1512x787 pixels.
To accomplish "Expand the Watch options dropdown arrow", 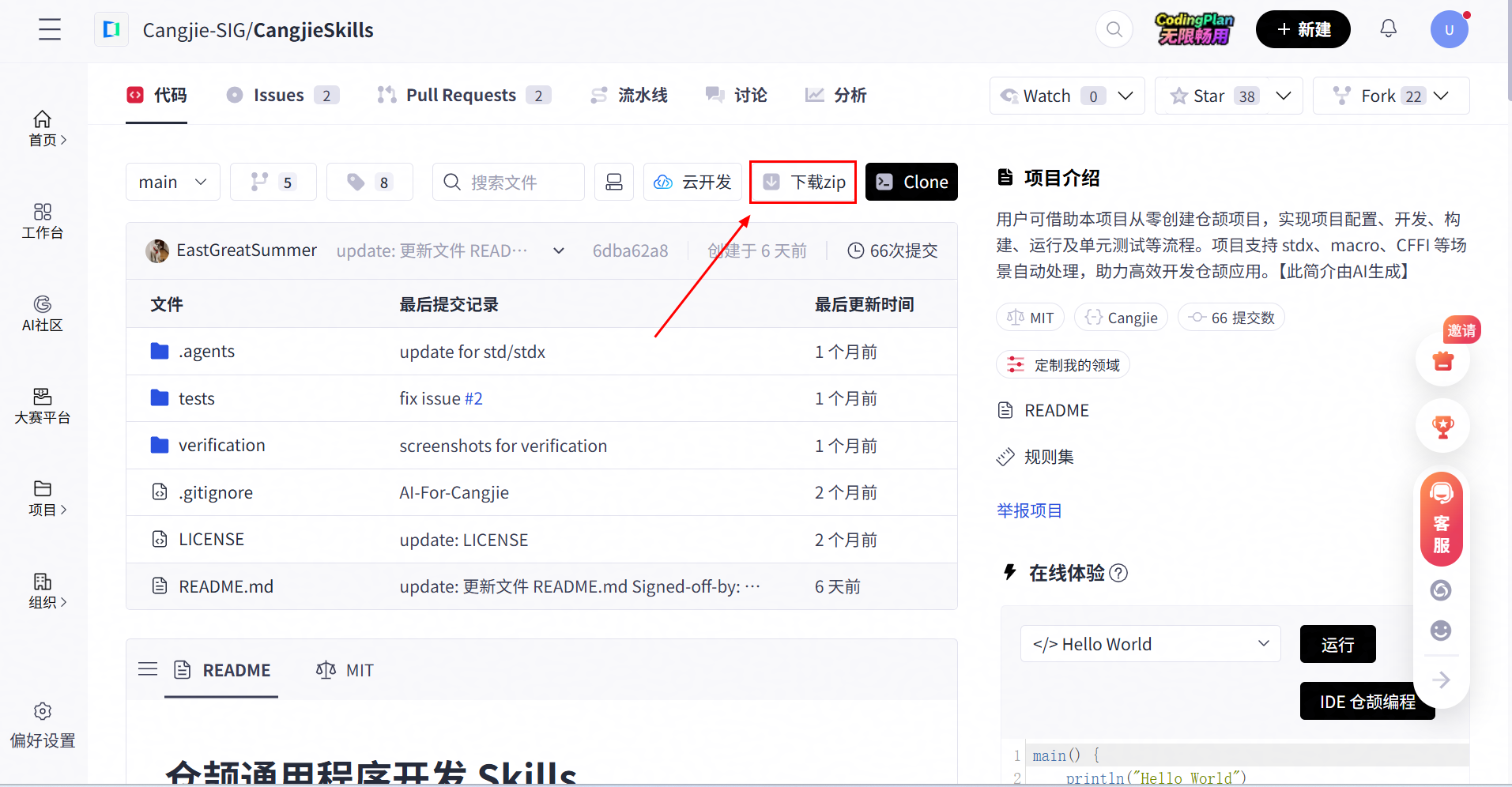I will click(1126, 96).
